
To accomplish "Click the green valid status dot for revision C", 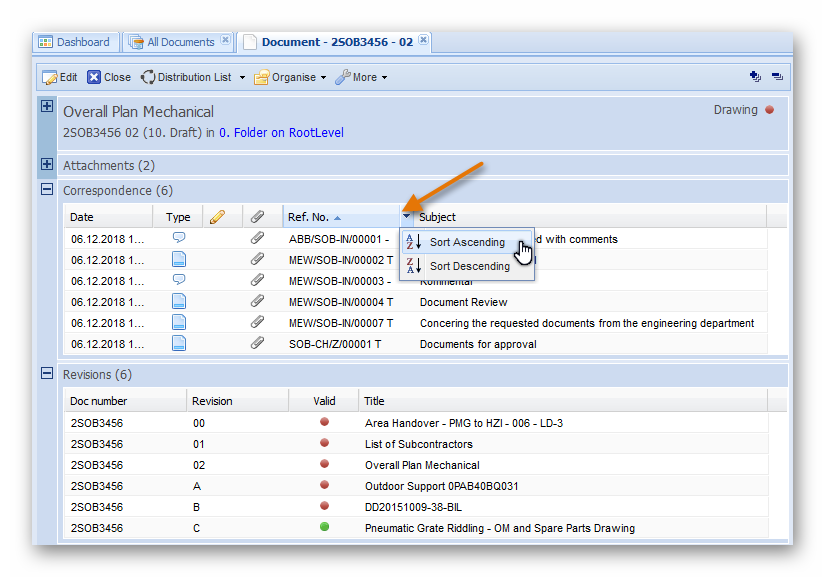I will (324, 527).
